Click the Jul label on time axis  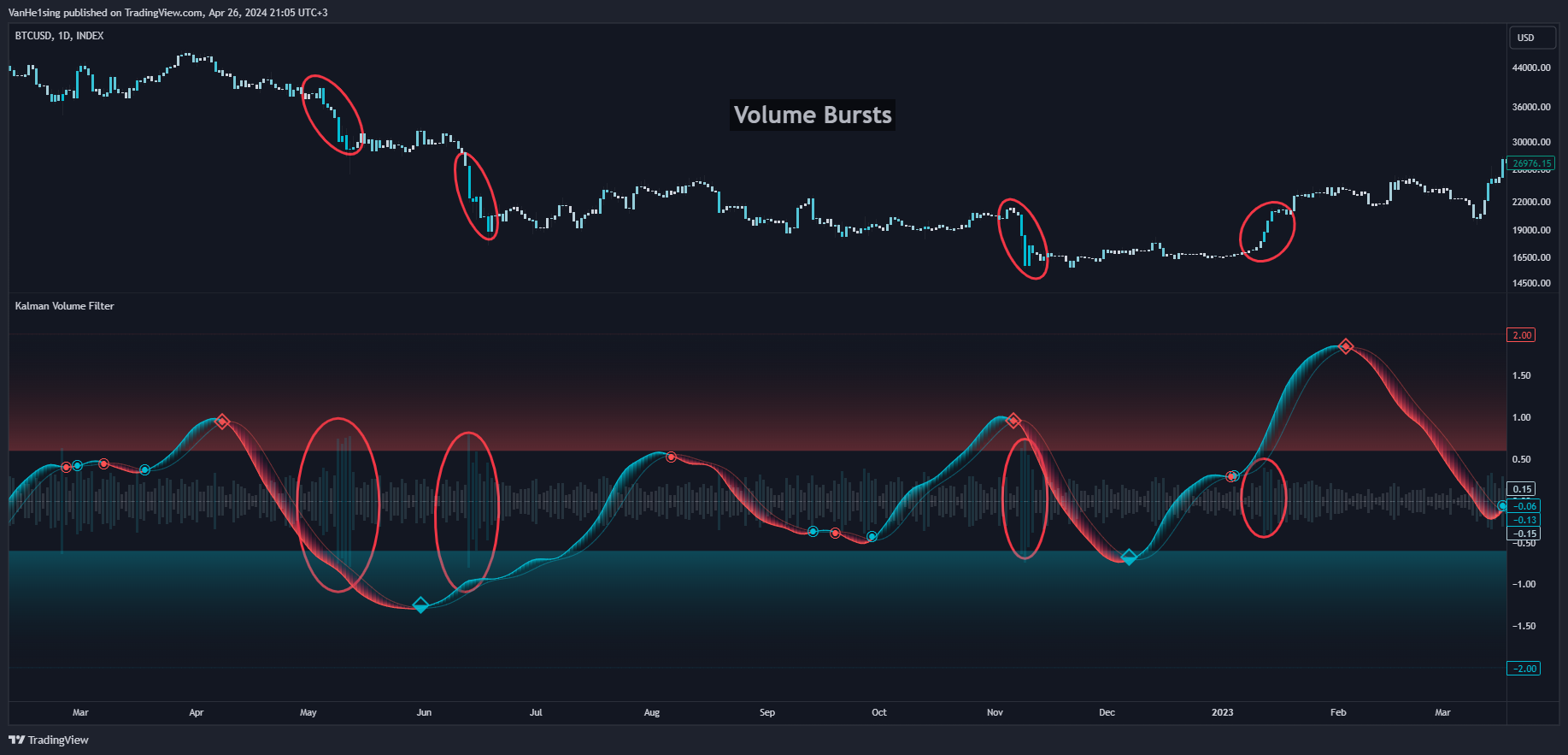coord(536,712)
